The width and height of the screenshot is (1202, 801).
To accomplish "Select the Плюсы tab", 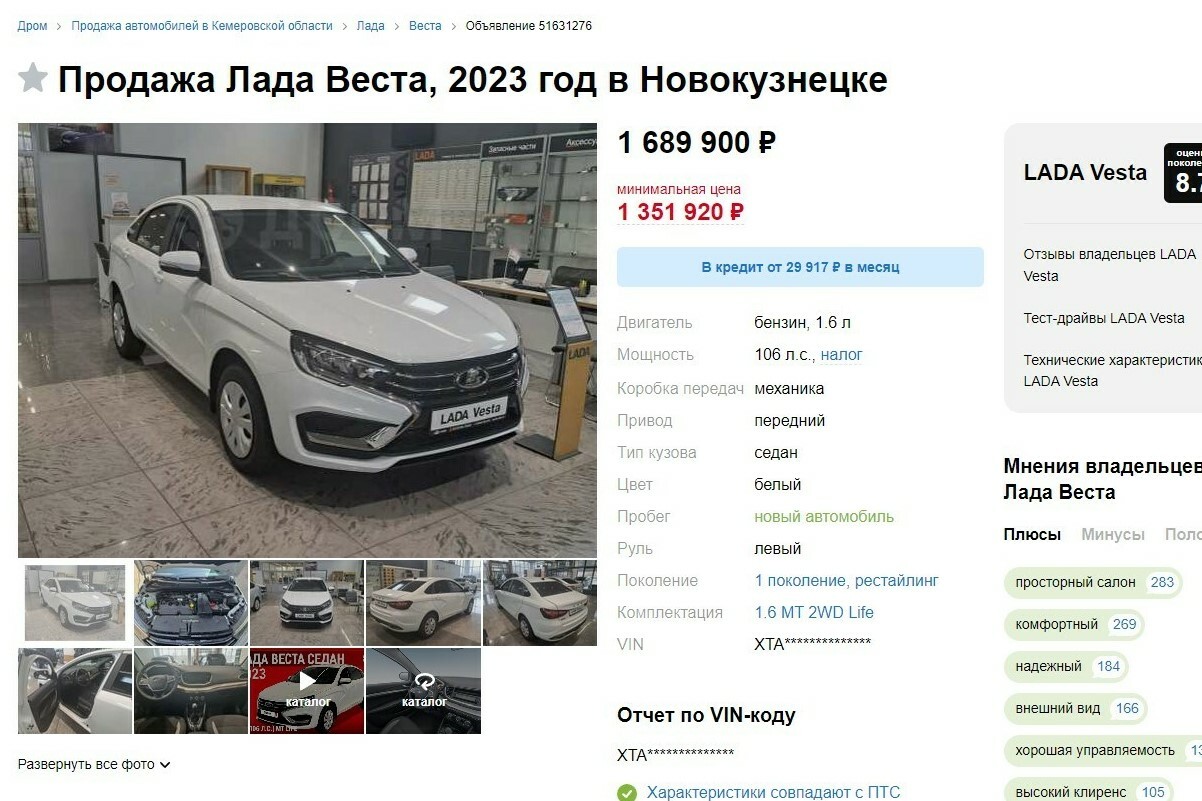I will [1032, 534].
